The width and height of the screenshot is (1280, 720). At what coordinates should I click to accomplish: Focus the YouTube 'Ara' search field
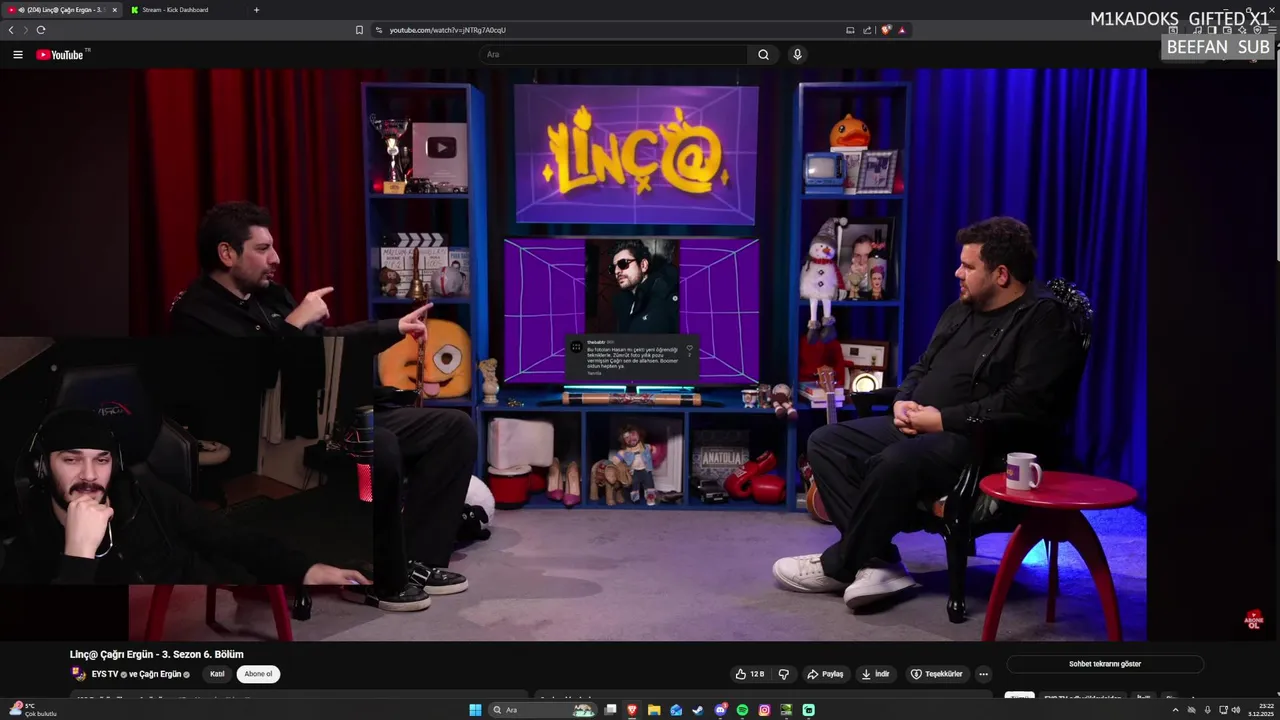[614, 55]
